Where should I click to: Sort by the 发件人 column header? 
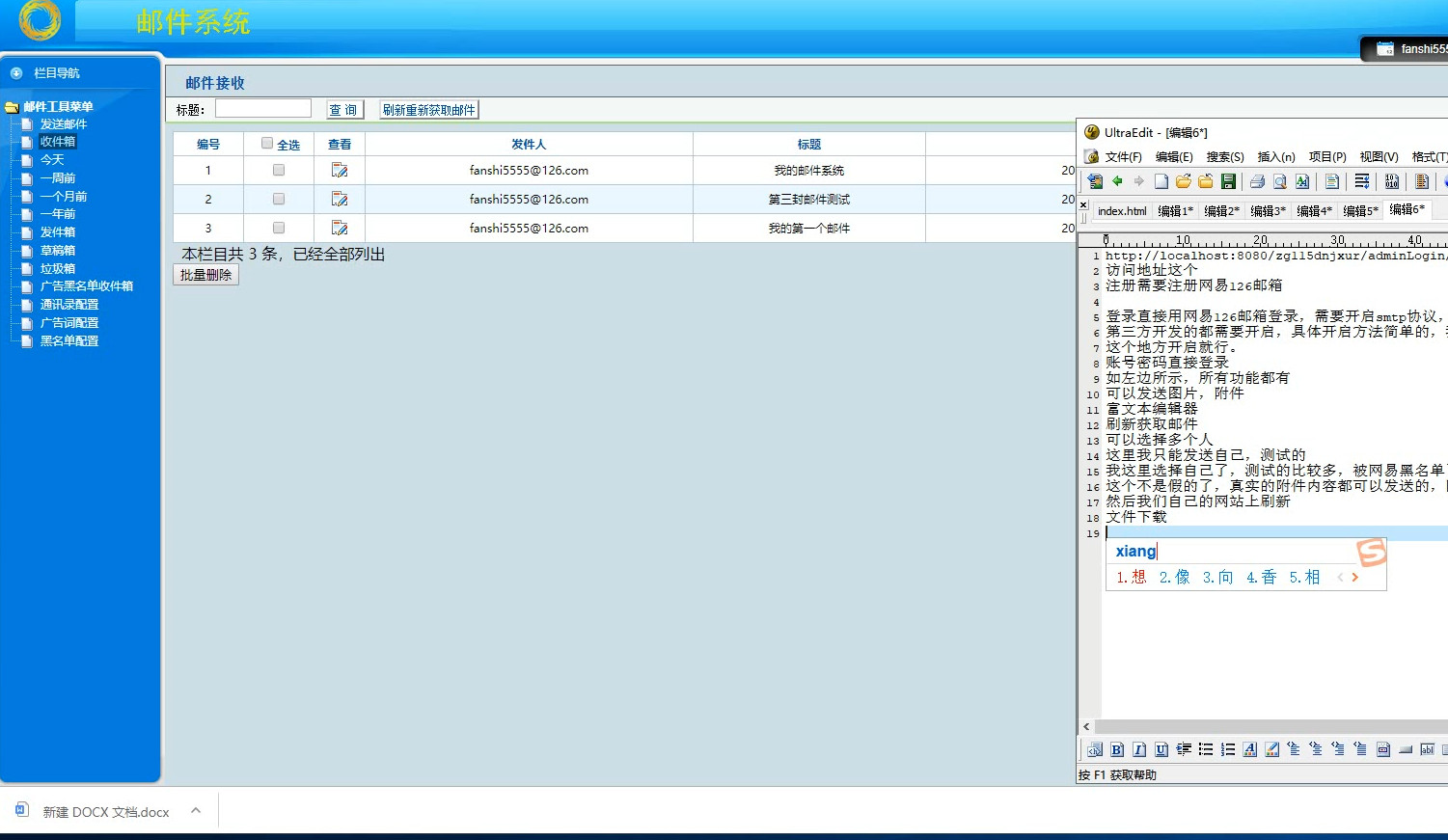(529, 144)
